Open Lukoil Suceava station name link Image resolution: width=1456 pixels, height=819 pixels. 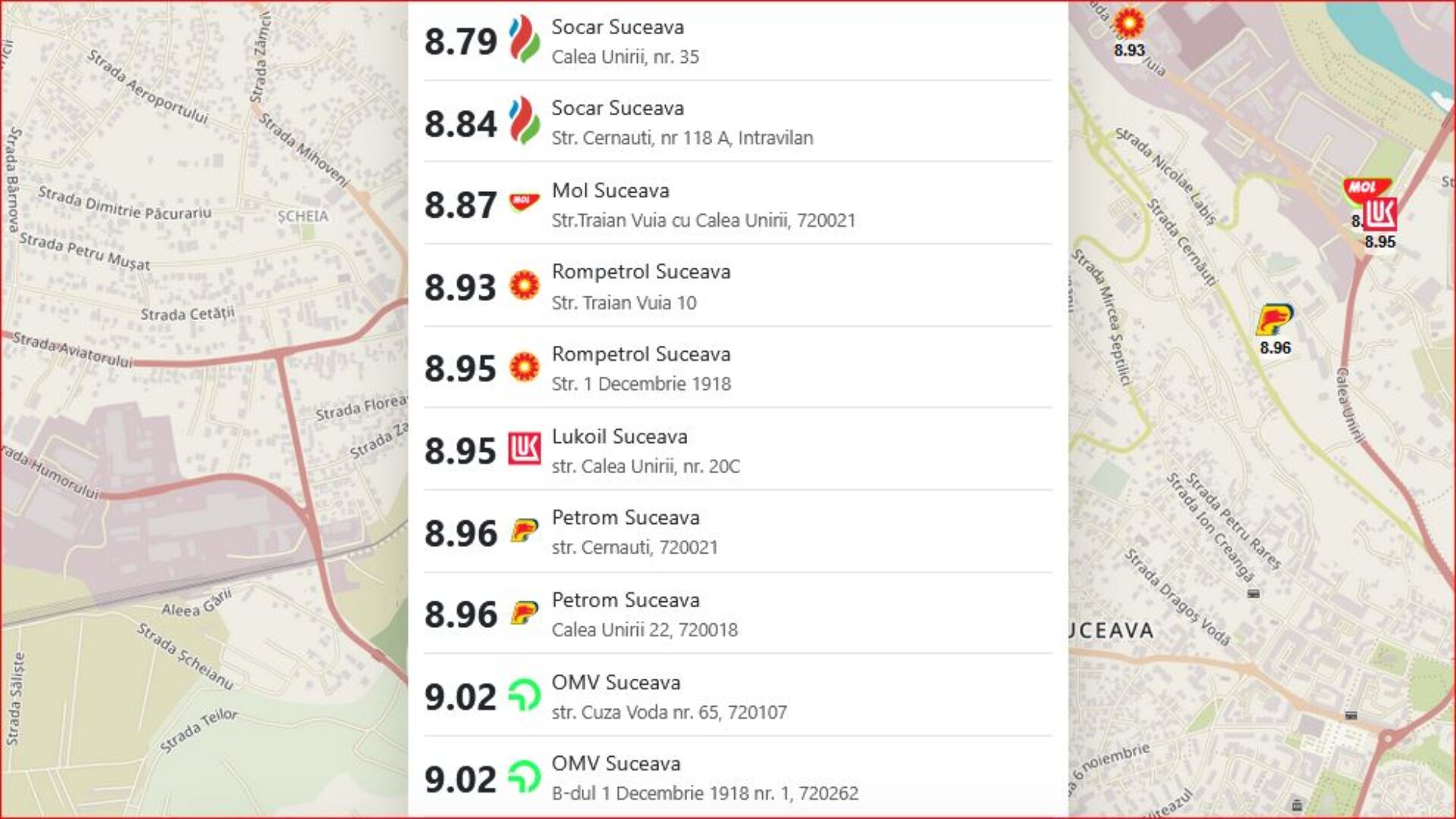coord(619,437)
